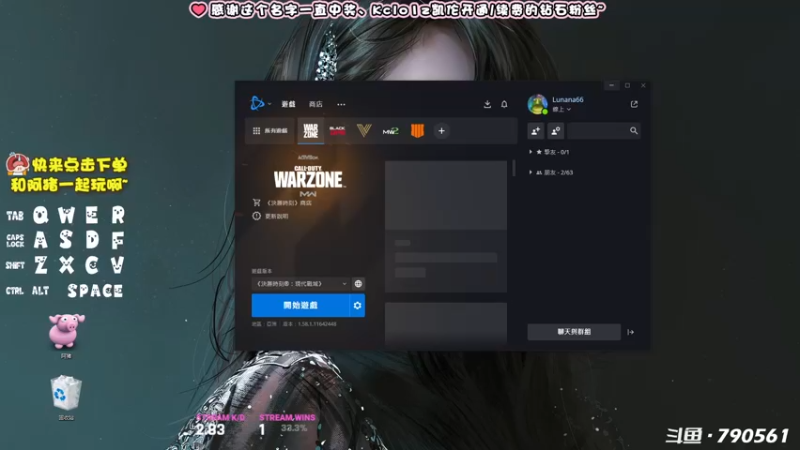Click the friend requests icon with a badge
The height and width of the screenshot is (450, 800).
coord(556,131)
